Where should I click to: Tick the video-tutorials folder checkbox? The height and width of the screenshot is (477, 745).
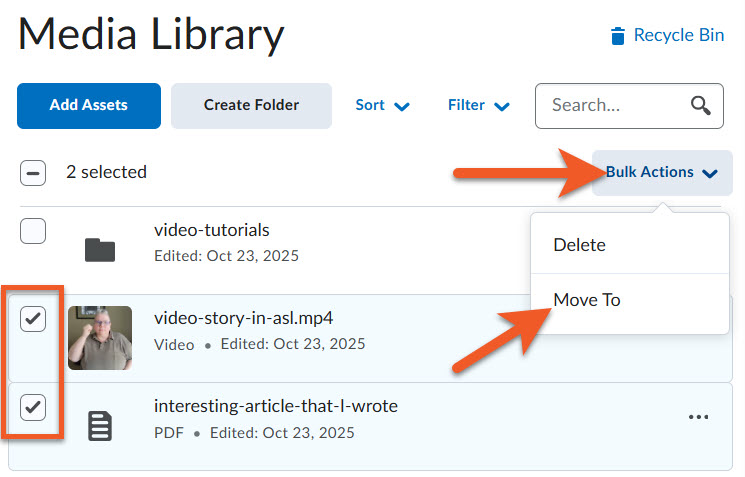(33, 232)
